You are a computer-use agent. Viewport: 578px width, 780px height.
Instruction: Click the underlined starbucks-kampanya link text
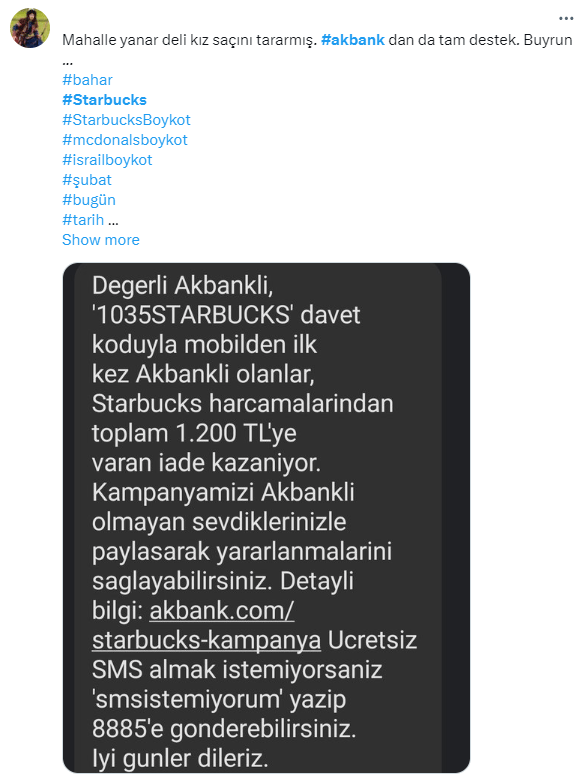point(206,640)
